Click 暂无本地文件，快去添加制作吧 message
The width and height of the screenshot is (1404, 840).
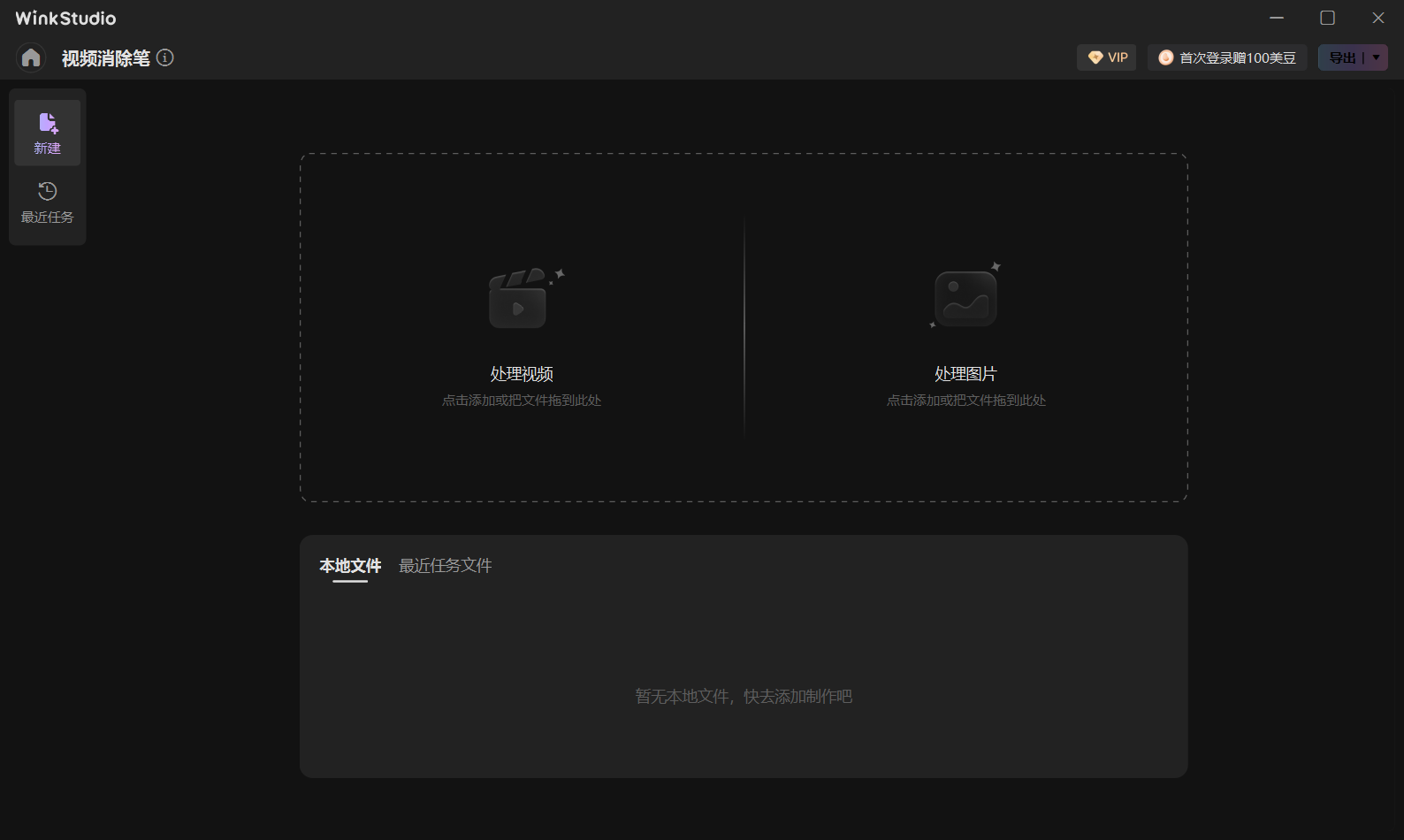[x=744, y=697]
